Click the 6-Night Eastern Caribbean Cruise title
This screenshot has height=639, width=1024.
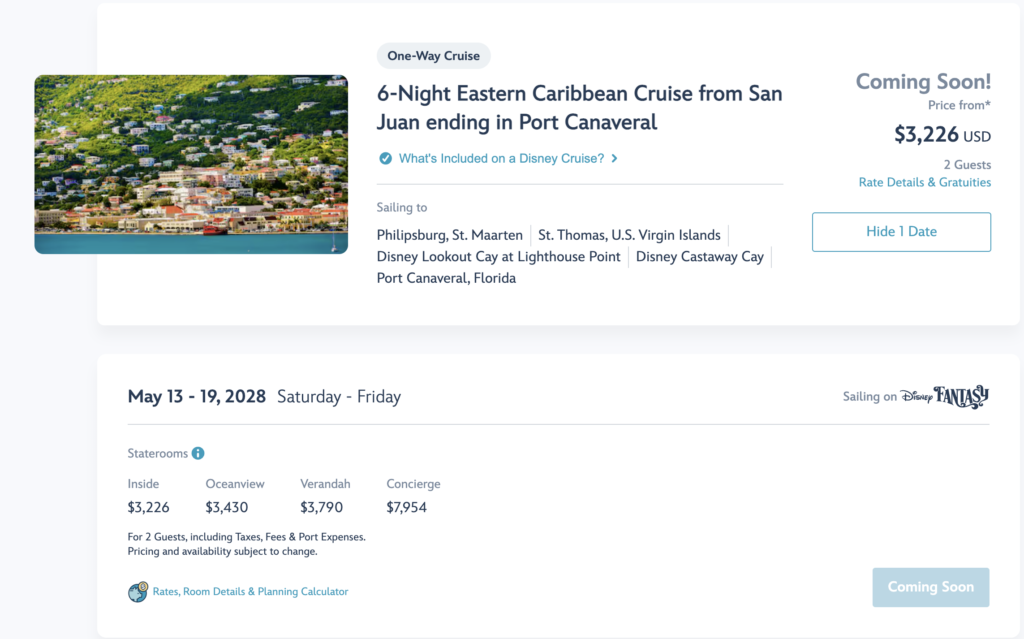(579, 108)
